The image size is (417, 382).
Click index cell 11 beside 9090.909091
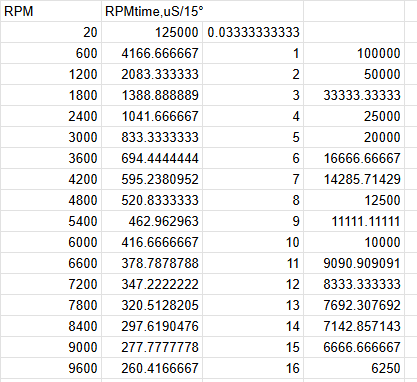[253, 263]
